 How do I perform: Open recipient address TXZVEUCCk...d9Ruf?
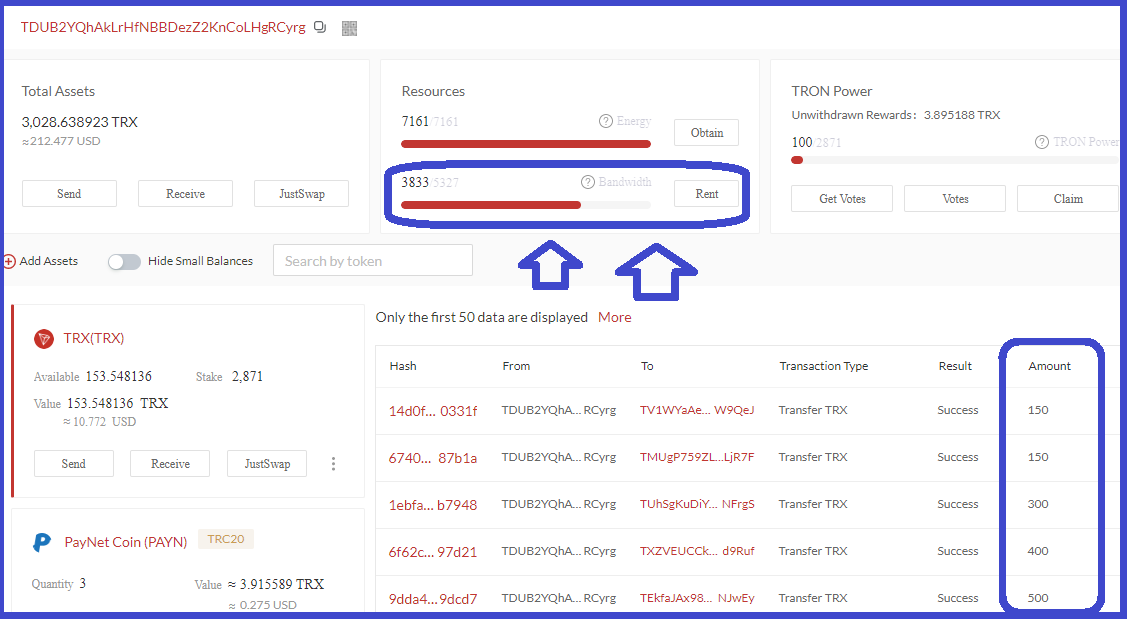[697, 551]
